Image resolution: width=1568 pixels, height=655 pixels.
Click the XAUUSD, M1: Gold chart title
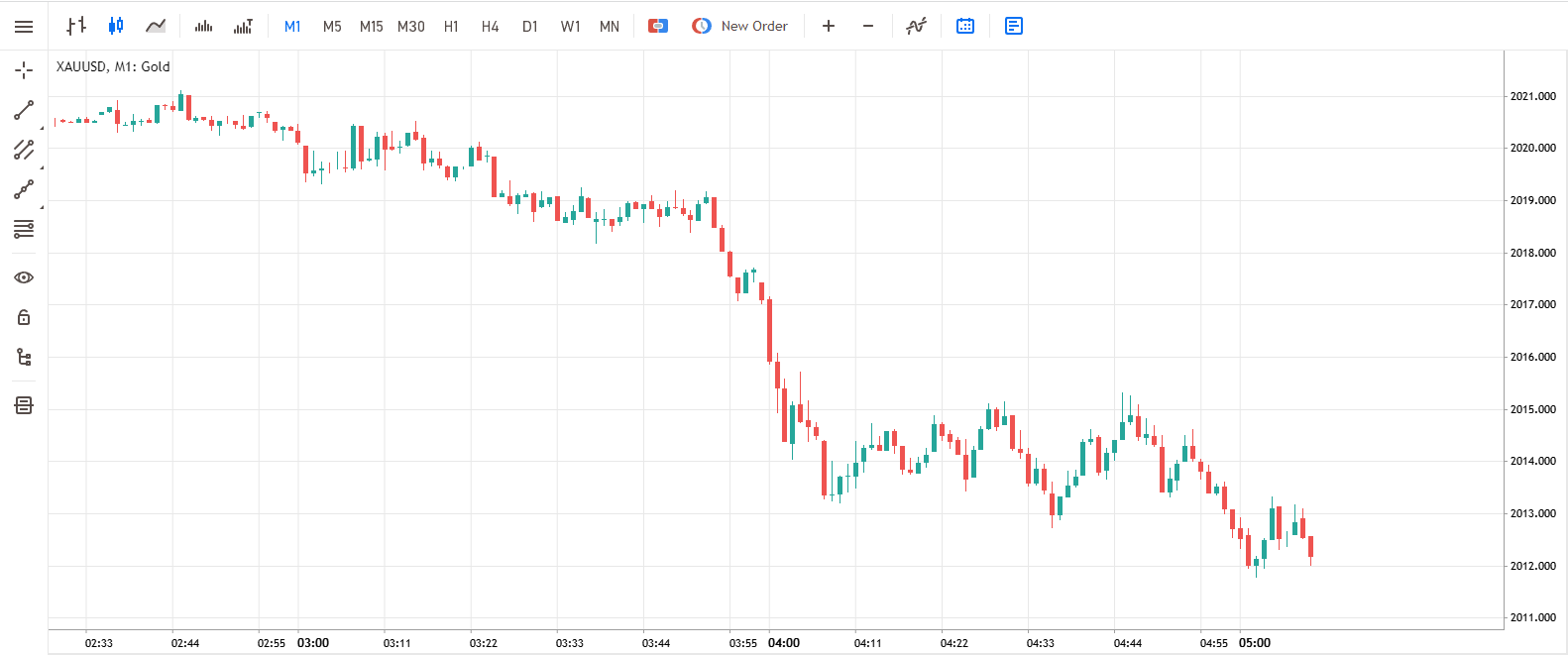pos(113,66)
